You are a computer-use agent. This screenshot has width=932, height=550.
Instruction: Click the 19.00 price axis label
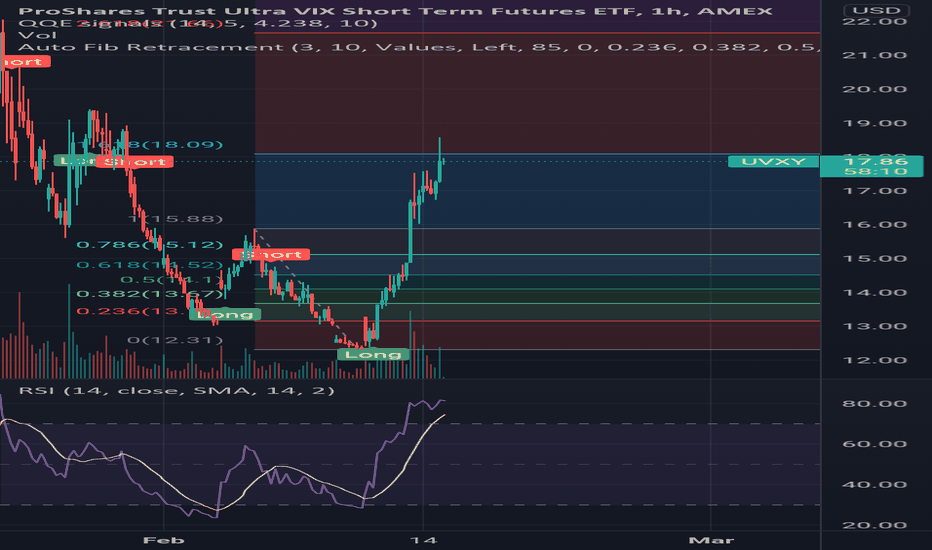click(874, 123)
